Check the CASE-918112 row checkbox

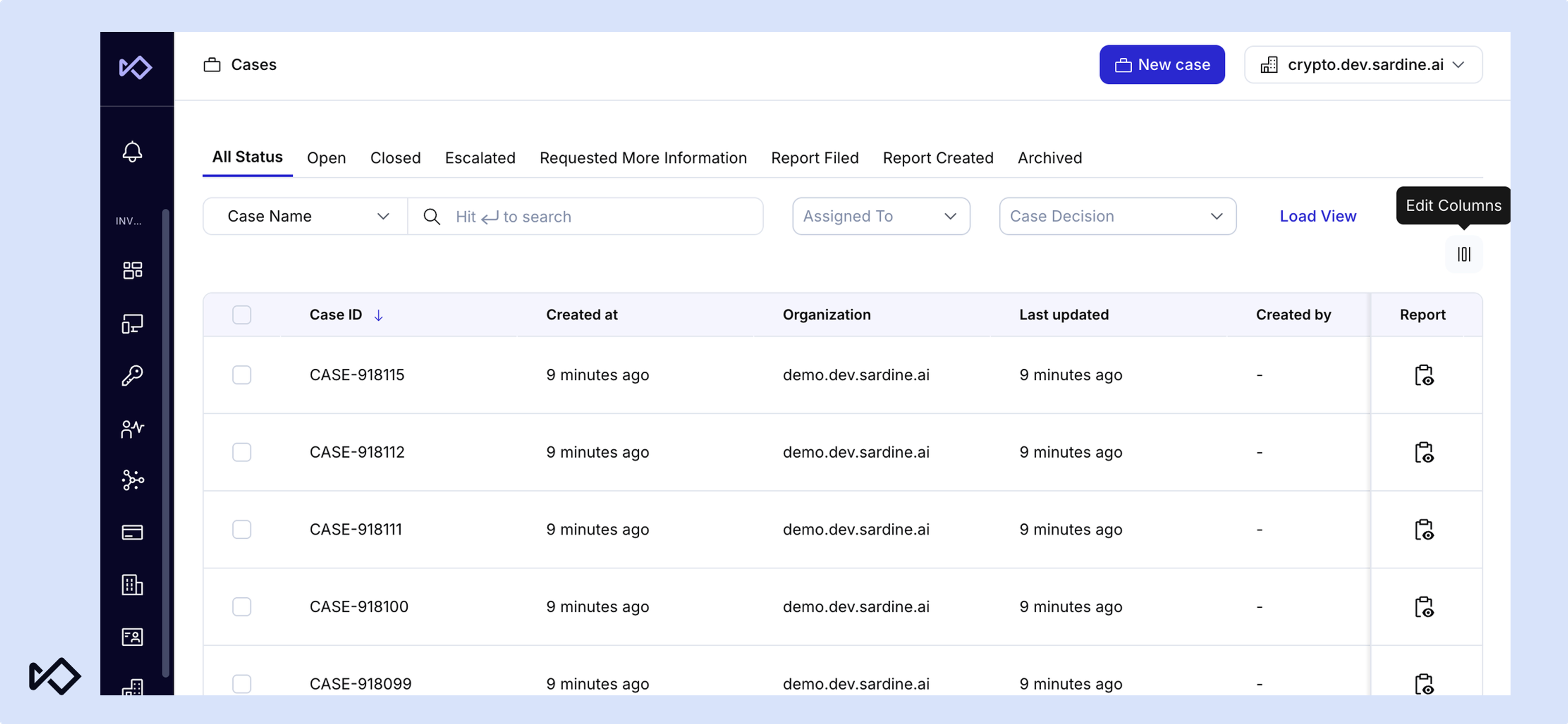coord(242,452)
